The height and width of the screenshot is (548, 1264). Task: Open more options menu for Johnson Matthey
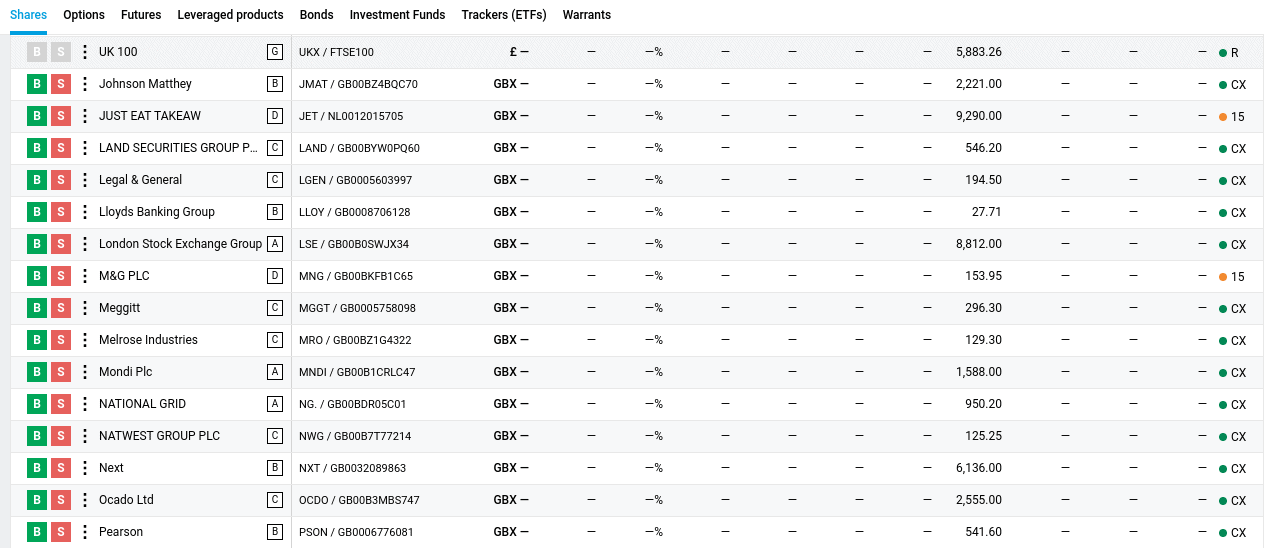coord(85,84)
